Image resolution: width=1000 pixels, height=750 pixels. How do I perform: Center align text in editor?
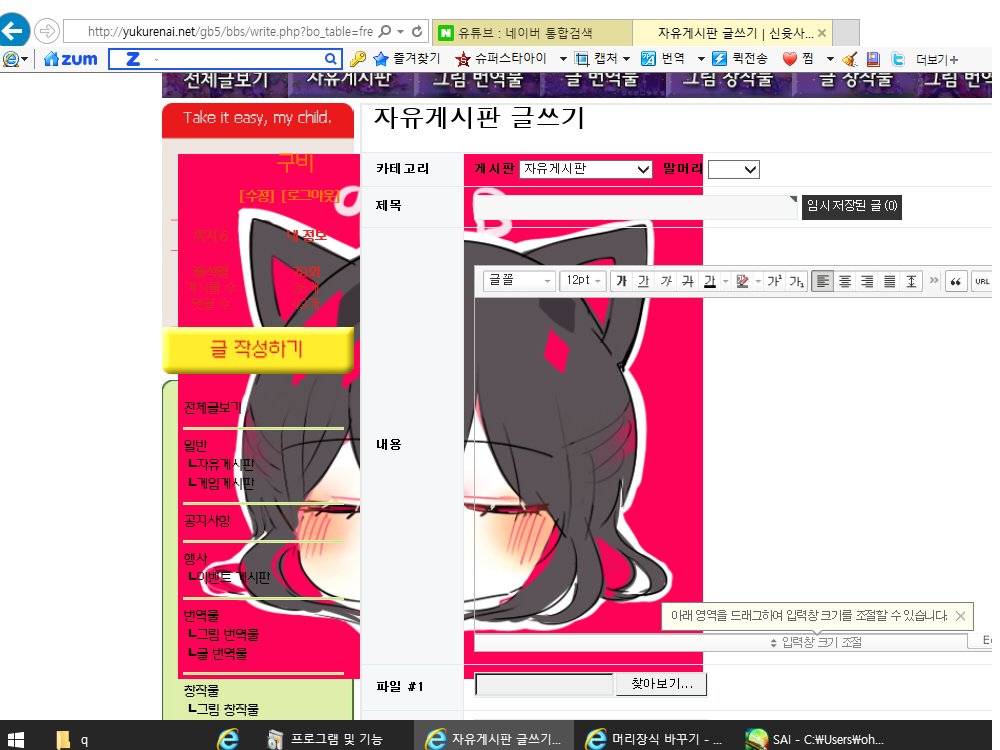tap(845, 281)
